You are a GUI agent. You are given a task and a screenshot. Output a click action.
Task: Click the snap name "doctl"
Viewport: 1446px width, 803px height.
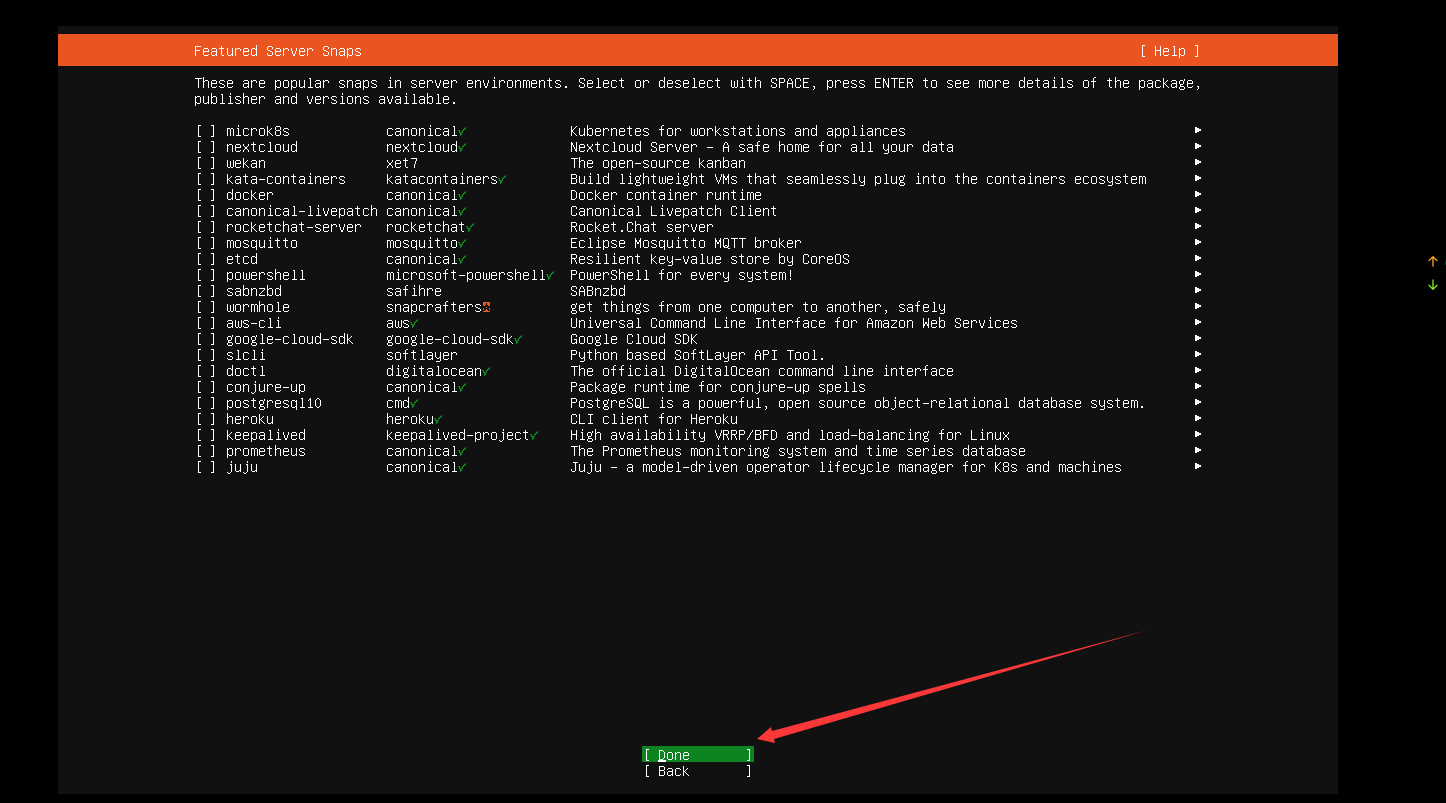point(246,371)
